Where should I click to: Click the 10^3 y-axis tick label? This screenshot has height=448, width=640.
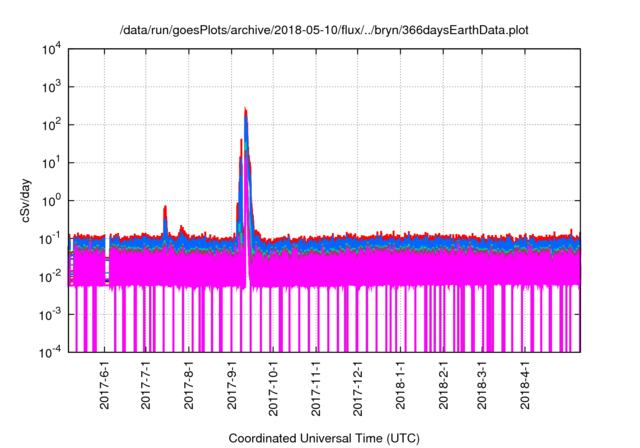tap(51, 87)
